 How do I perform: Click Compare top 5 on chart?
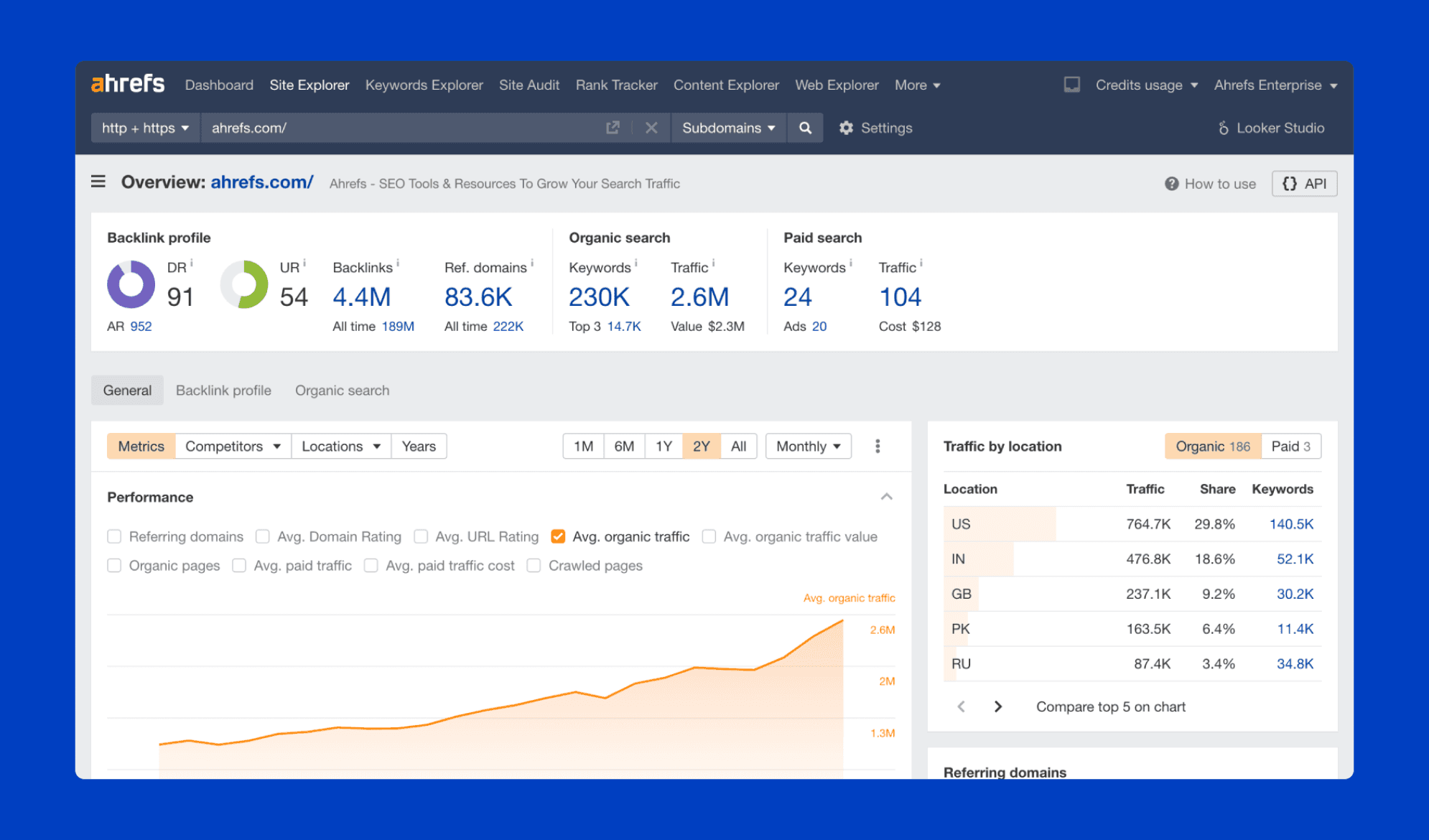pyautogui.click(x=1110, y=706)
